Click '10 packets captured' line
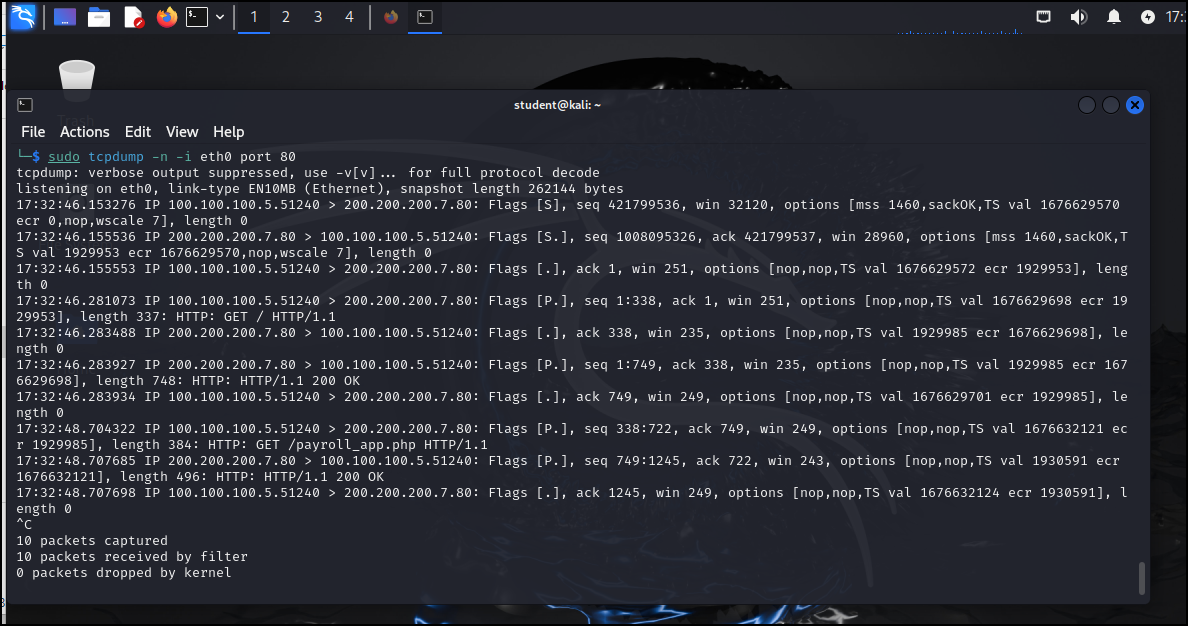1188x626 pixels. click(x=92, y=541)
